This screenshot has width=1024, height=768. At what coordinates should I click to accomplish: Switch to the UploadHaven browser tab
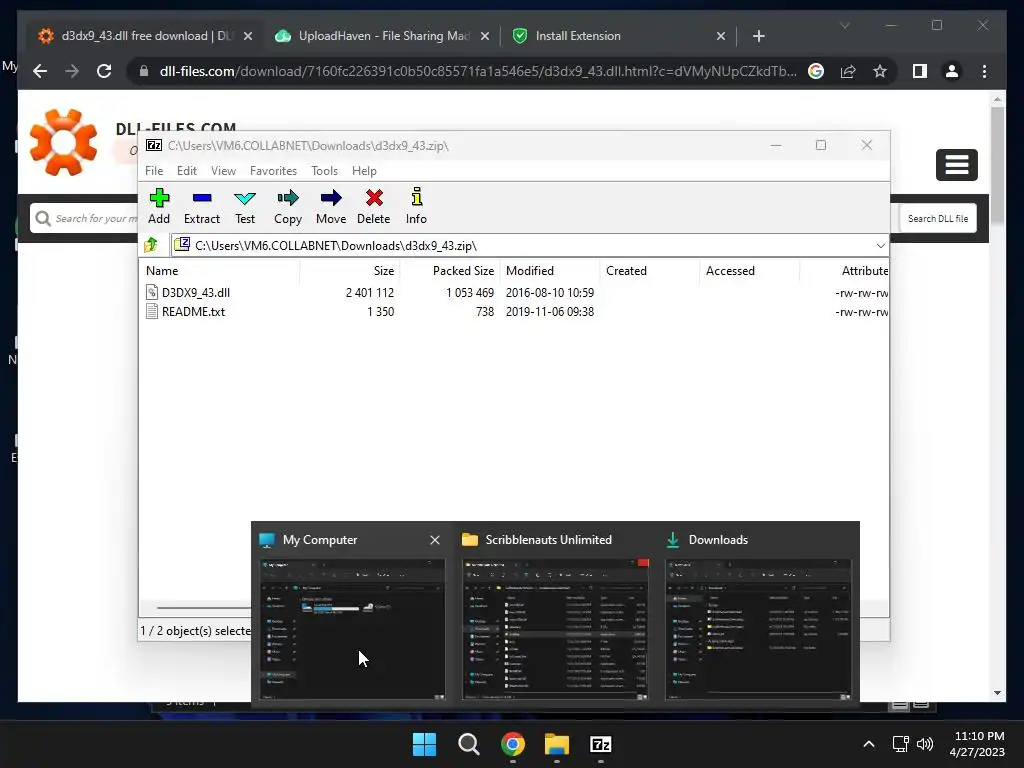(382, 36)
